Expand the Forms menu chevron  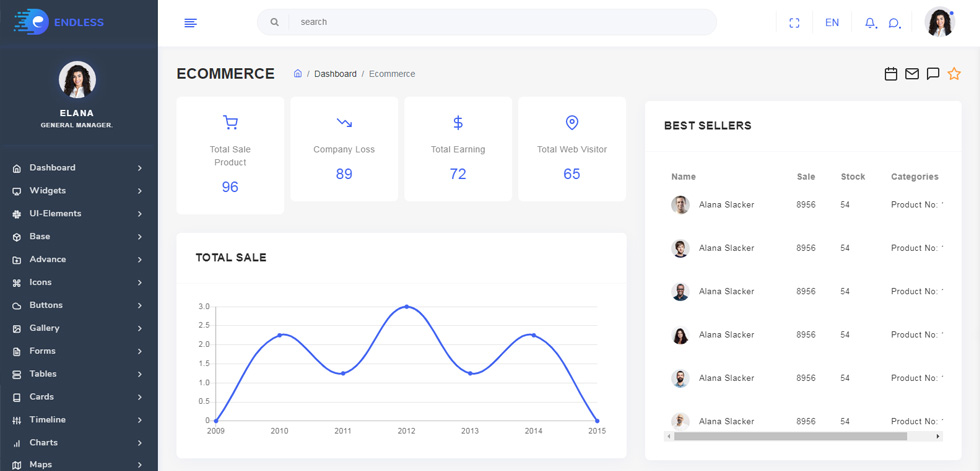[x=139, y=351]
